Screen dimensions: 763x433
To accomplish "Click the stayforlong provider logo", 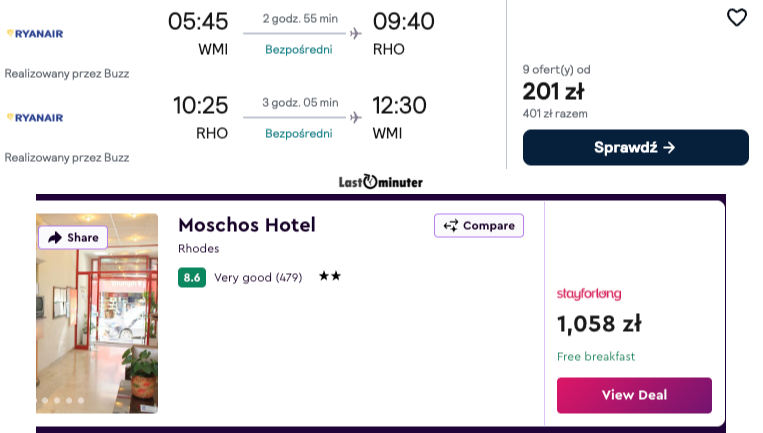I will pos(589,294).
